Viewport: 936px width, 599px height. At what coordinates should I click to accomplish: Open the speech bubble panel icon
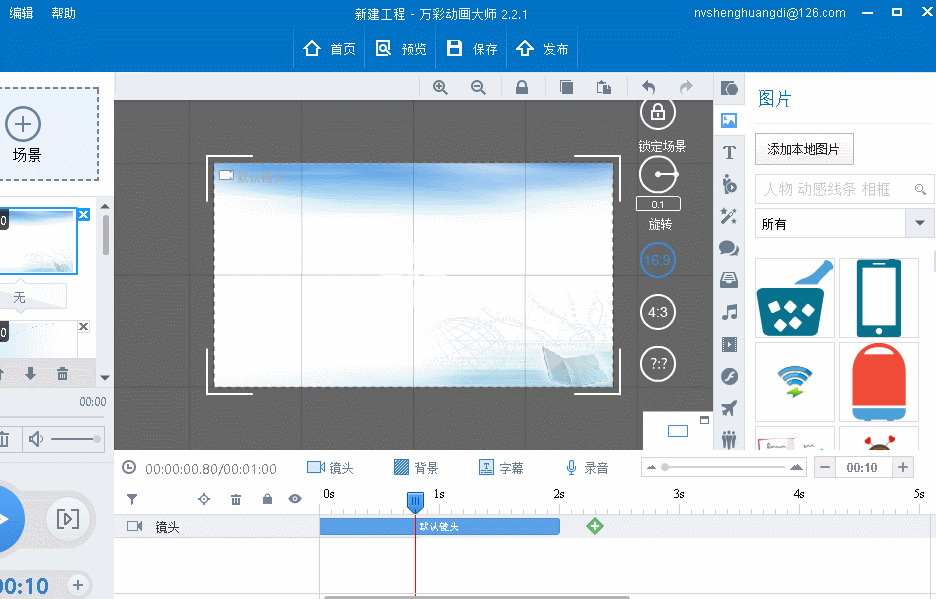coord(729,248)
